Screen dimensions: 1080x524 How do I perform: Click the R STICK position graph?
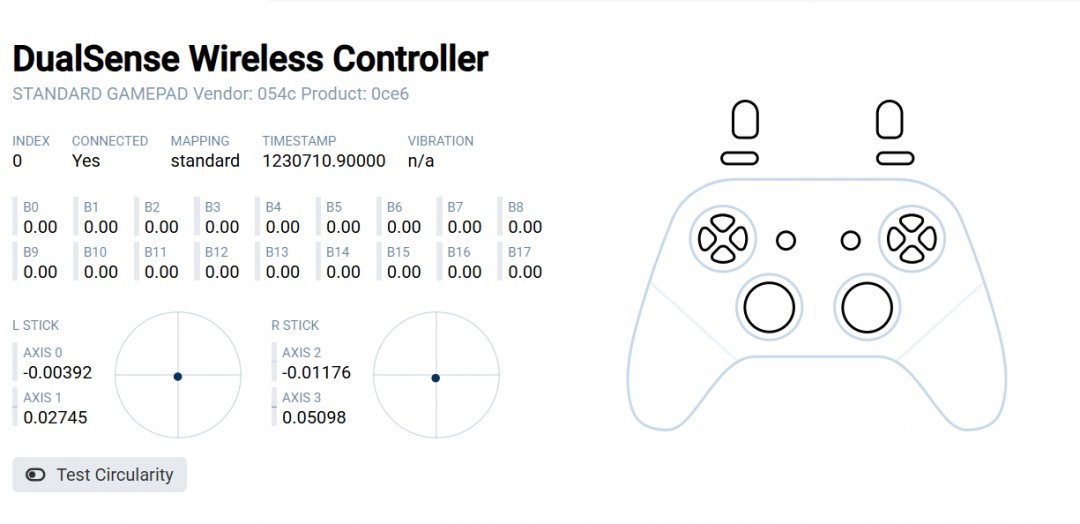coord(436,376)
